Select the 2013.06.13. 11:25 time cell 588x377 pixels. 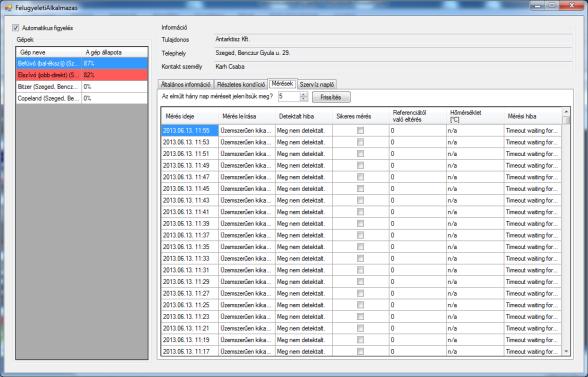click(x=190, y=305)
